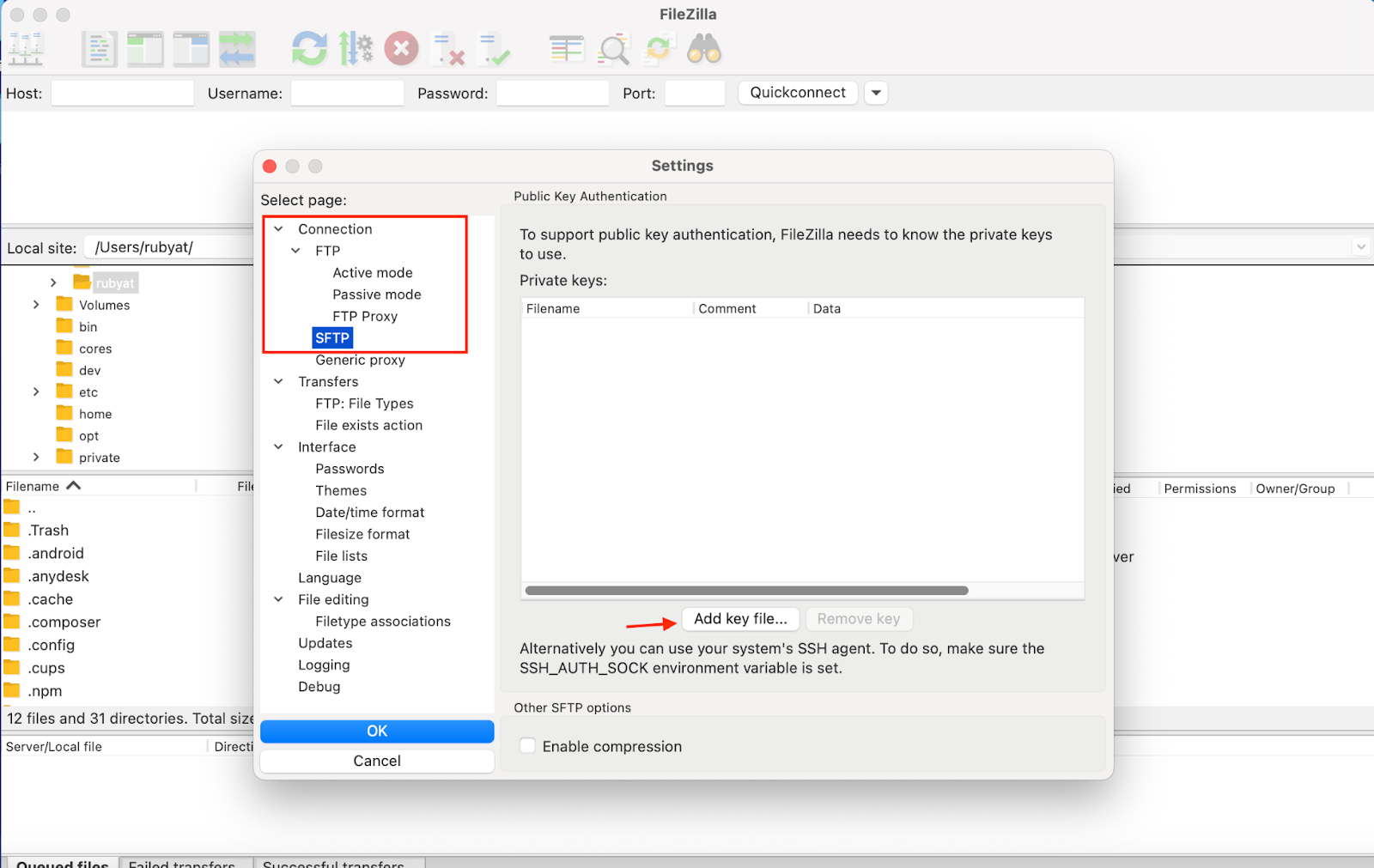This screenshot has height=868, width=1374.
Task: Select the .npm folder row
Action: click(127, 690)
